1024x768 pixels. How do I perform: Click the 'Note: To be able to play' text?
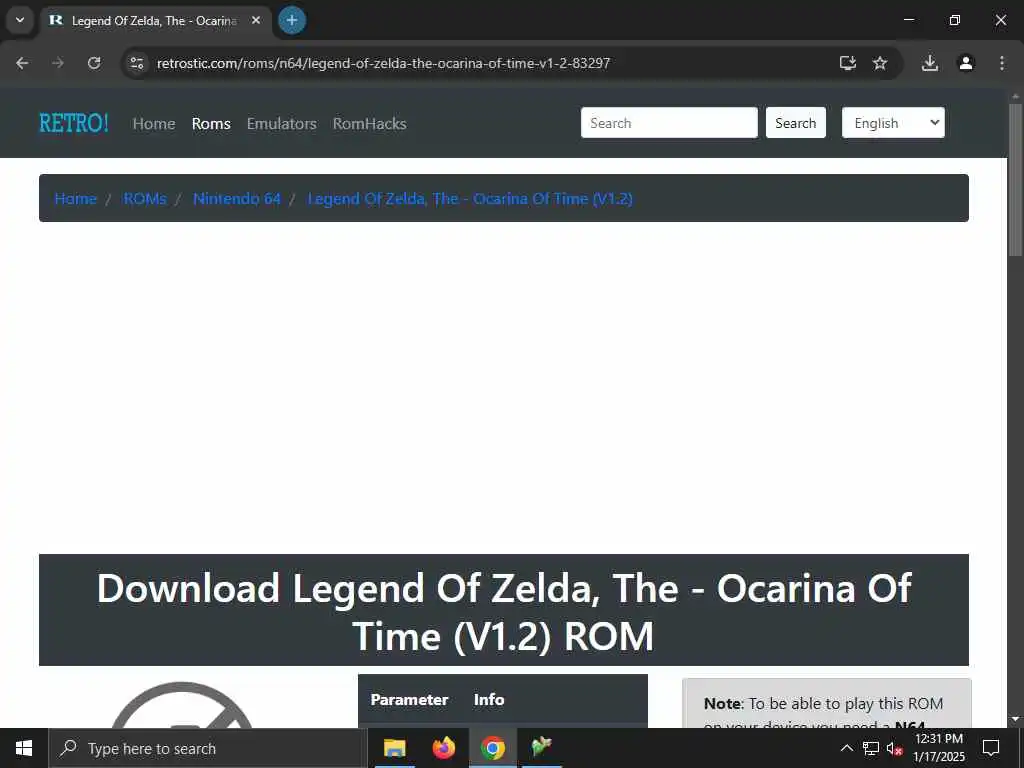823,703
